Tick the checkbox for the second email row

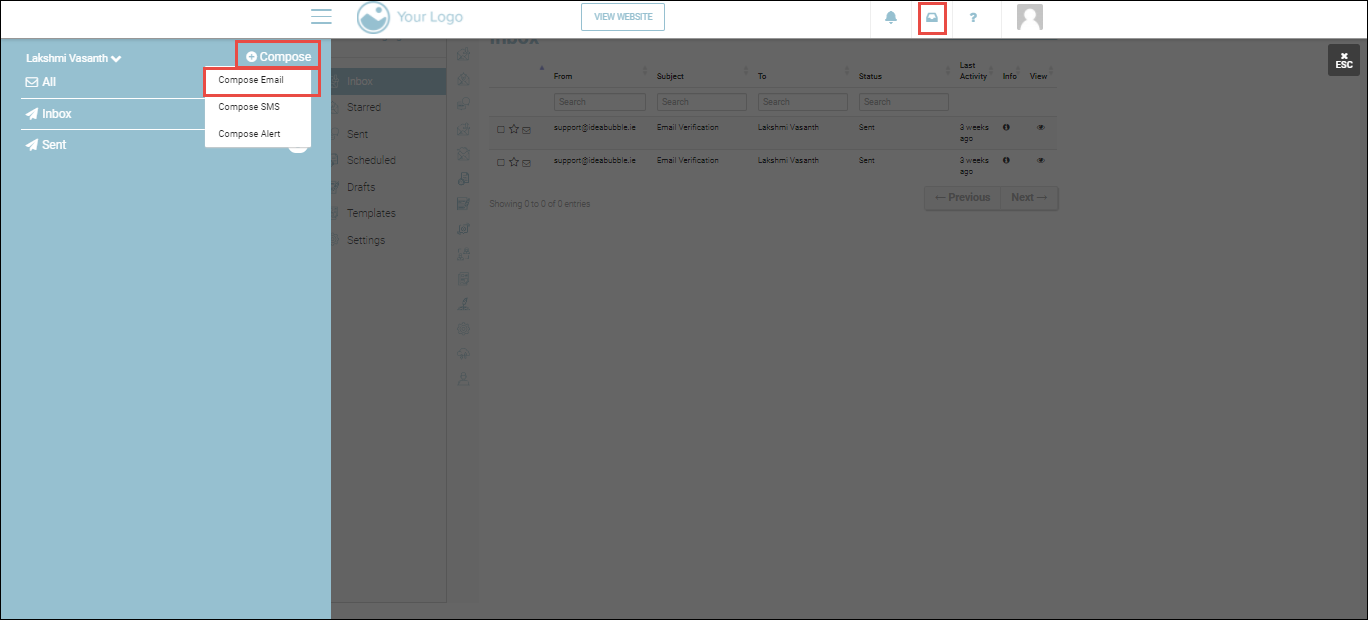501,162
